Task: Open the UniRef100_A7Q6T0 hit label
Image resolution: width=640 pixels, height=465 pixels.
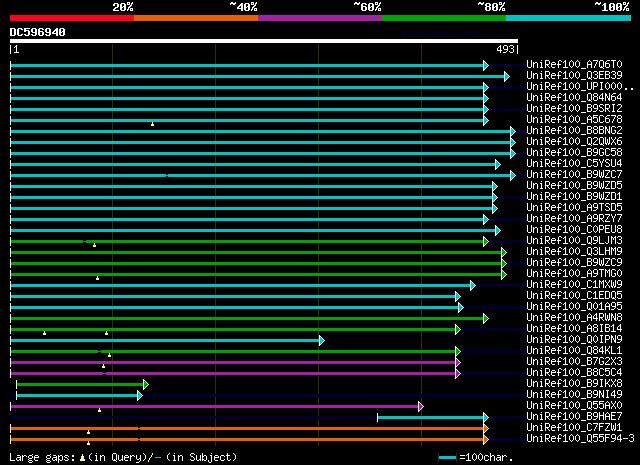Action: (574, 65)
